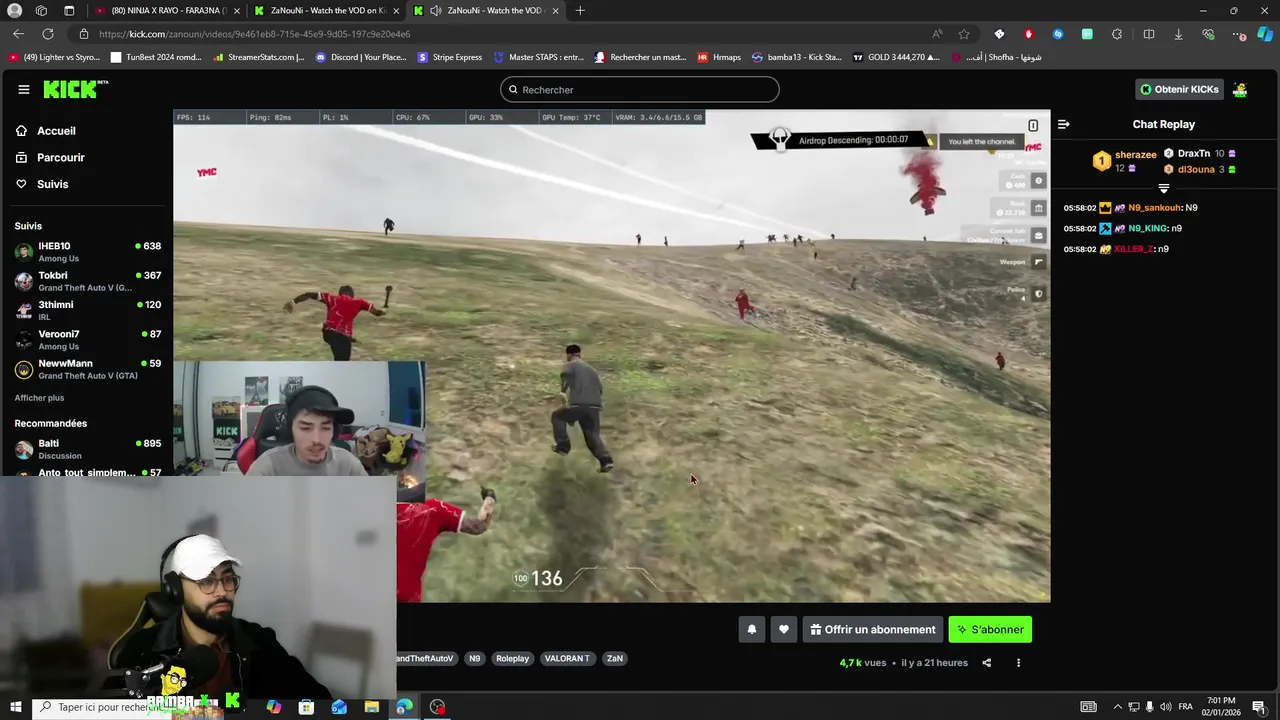
Task: Open Microsoft Store from taskbar
Action: (x=306, y=707)
